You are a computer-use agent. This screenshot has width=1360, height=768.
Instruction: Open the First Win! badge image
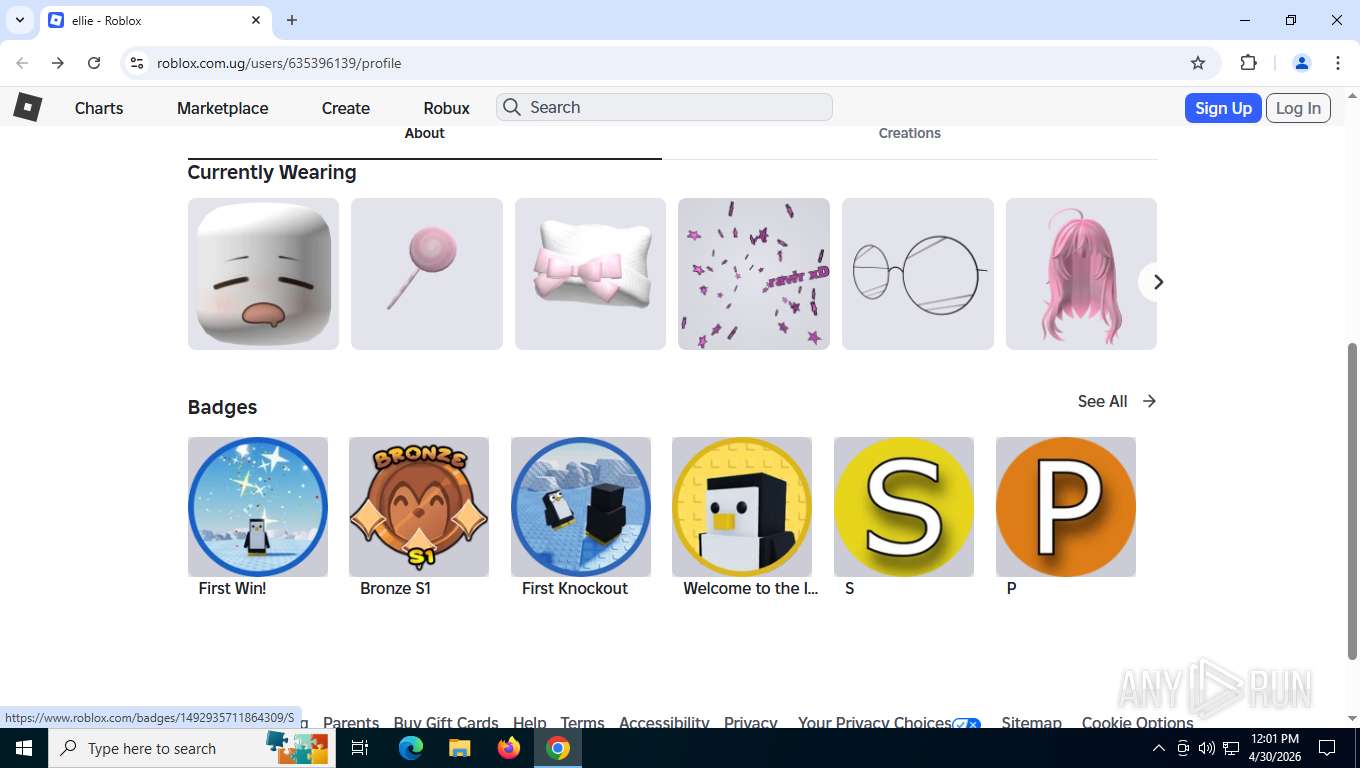pyautogui.click(x=258, y=507)
